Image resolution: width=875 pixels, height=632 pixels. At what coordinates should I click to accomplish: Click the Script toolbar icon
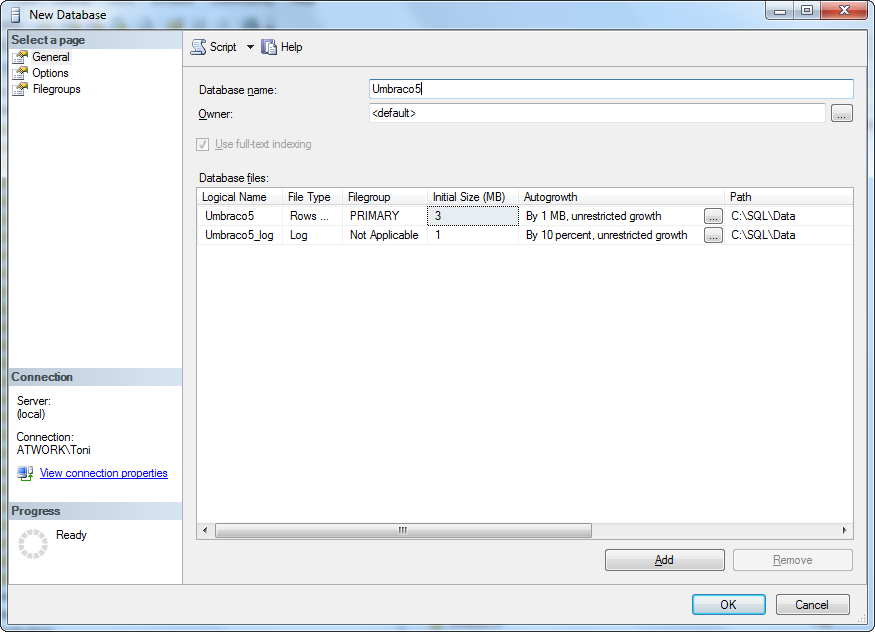point(198,47)
